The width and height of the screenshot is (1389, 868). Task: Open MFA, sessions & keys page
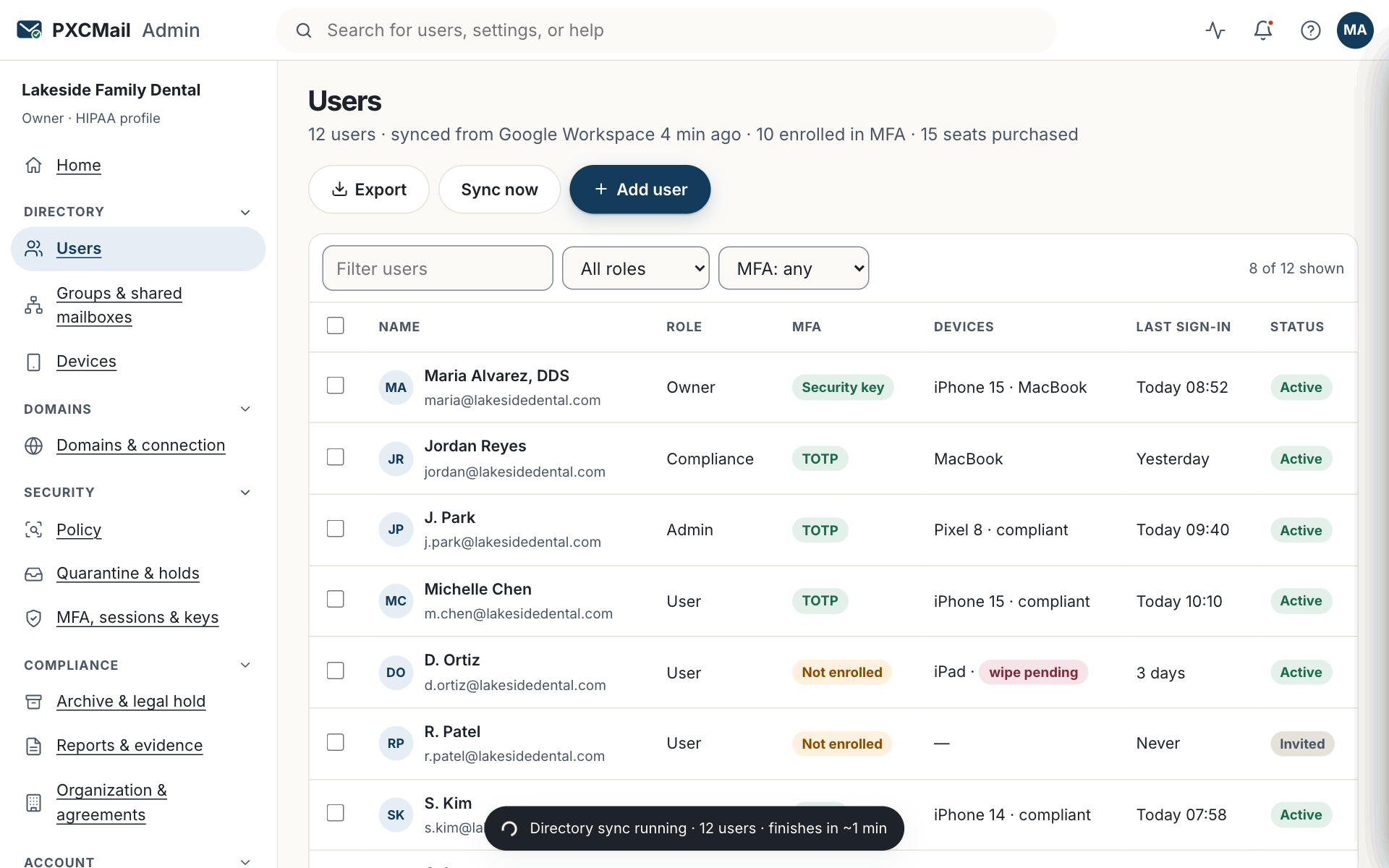137,618
